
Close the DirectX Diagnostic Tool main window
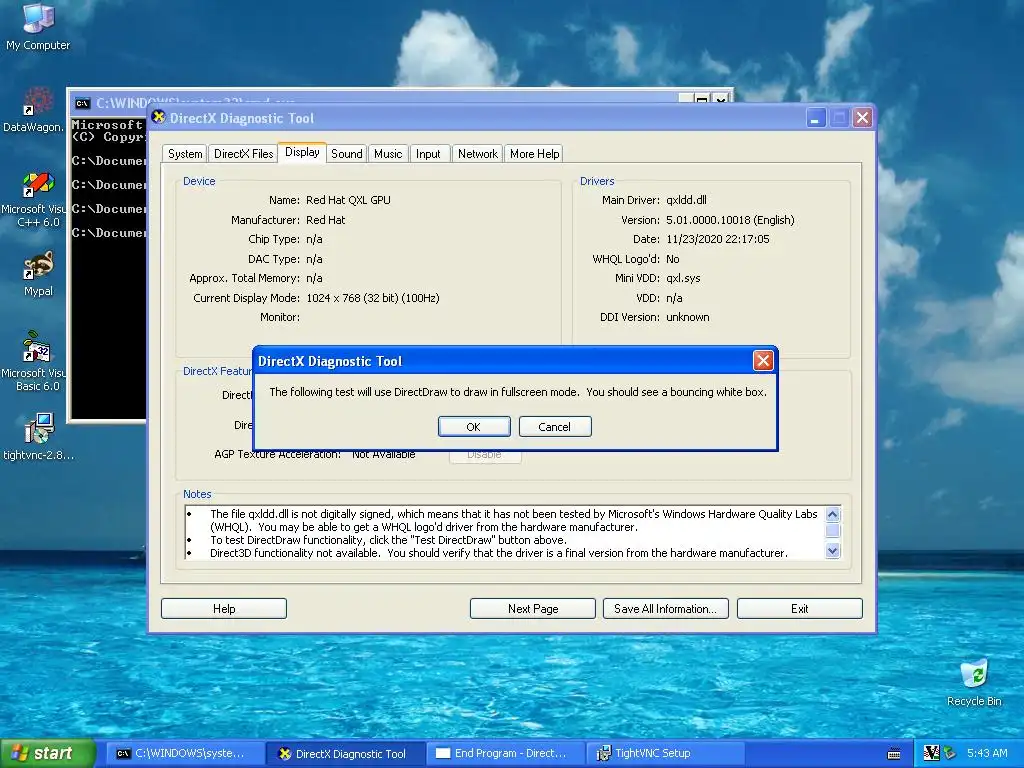coord(862,118)
